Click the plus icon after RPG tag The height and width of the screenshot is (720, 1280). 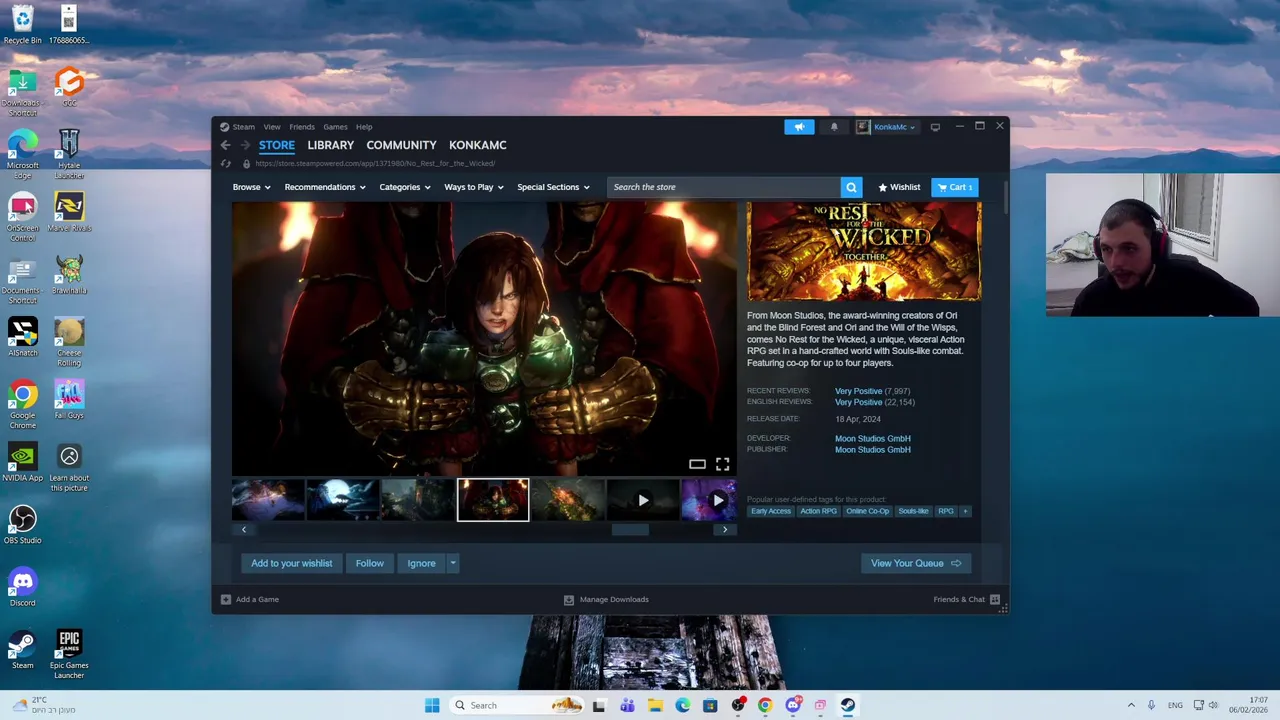(965, 511)
